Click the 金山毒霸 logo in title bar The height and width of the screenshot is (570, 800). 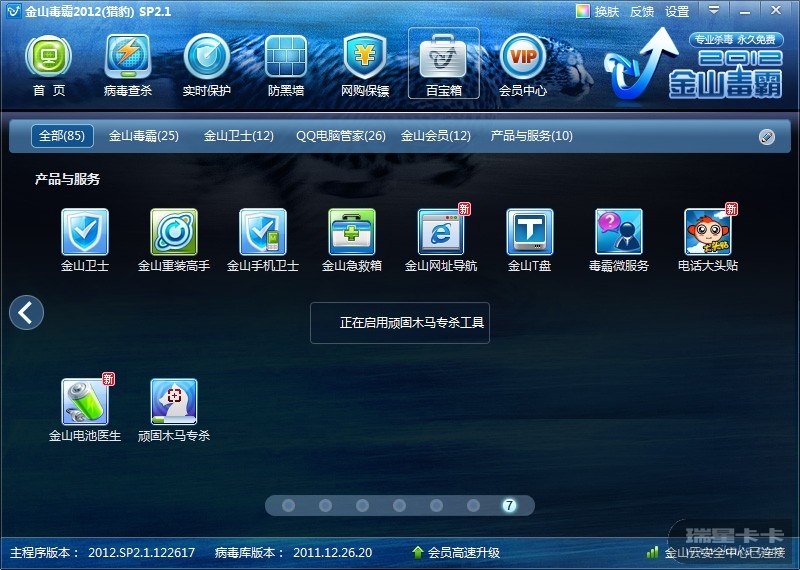pyautogui.click(x=13, y=11)
